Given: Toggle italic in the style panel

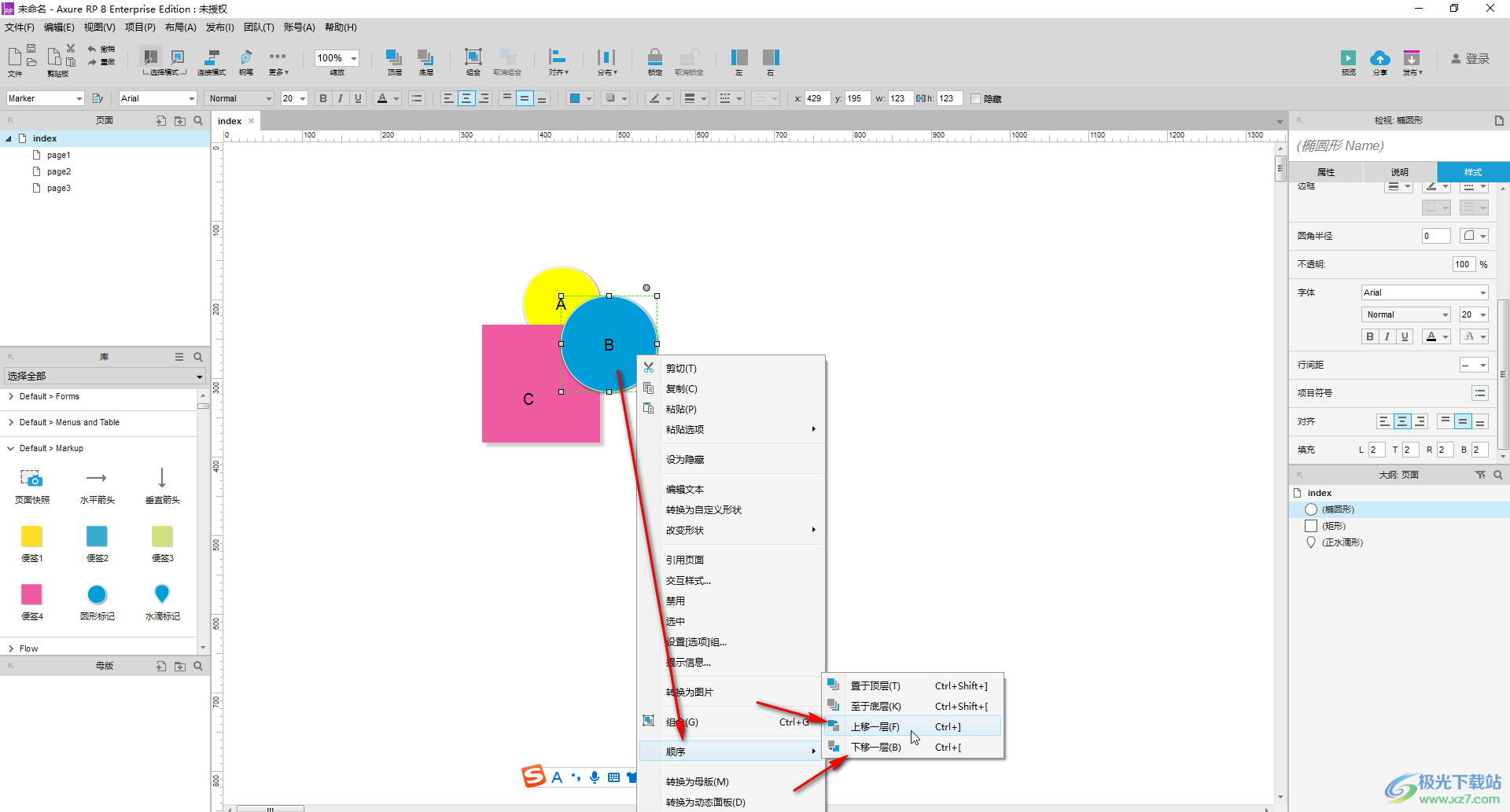Looking at the screenshot, I should [x=1387, y=336].
